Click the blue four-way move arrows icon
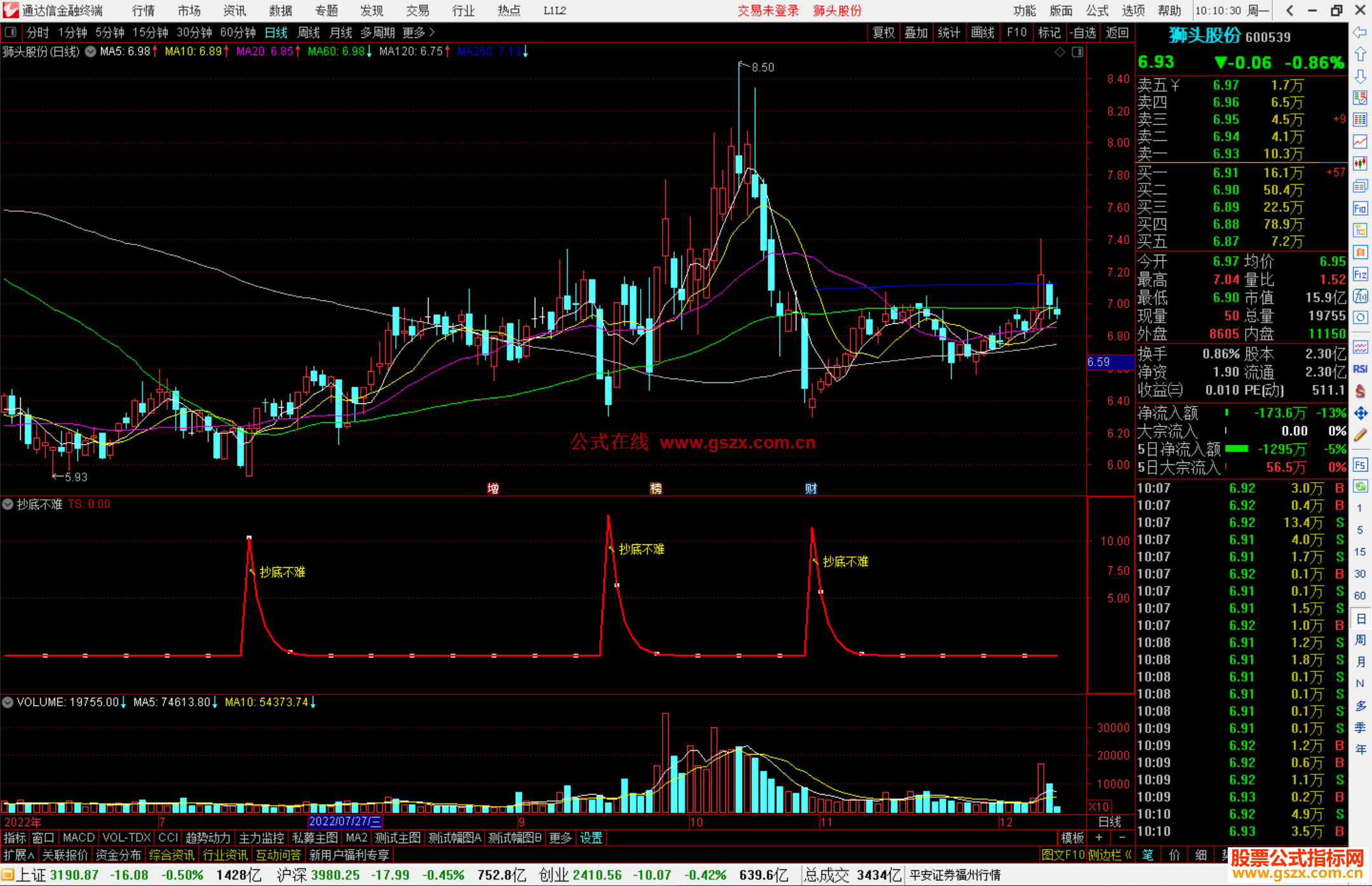This screenshot has width=1372, height=886. [x=1360, y=413]
